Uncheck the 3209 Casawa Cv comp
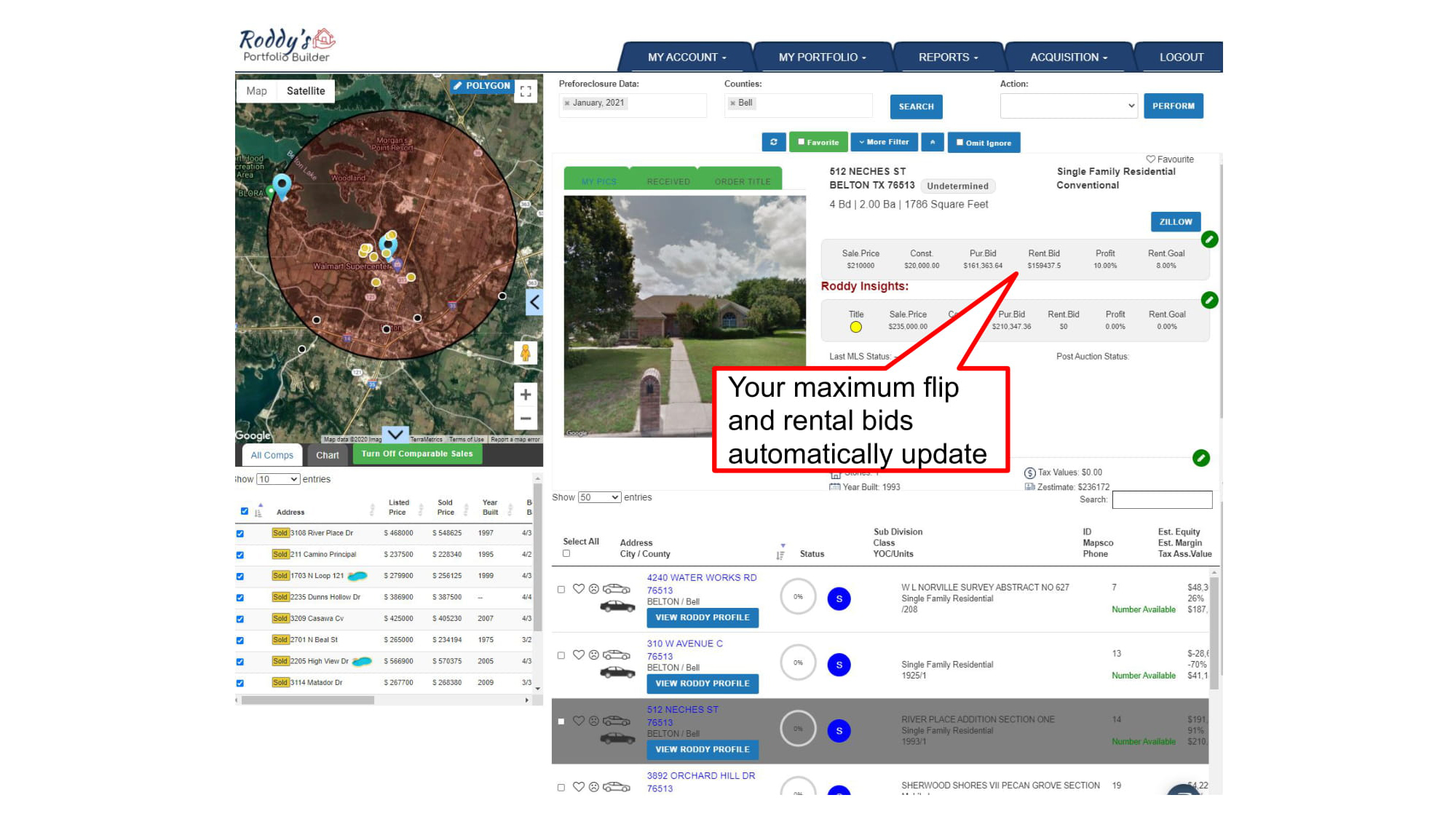The height and width of the screenshot is (819, 1456). click(240, 619)
